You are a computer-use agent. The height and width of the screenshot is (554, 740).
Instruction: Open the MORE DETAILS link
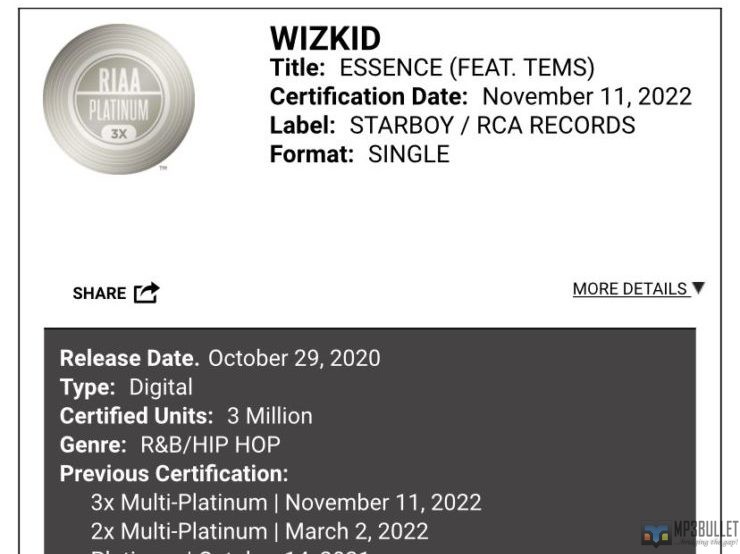pos(630,289)
